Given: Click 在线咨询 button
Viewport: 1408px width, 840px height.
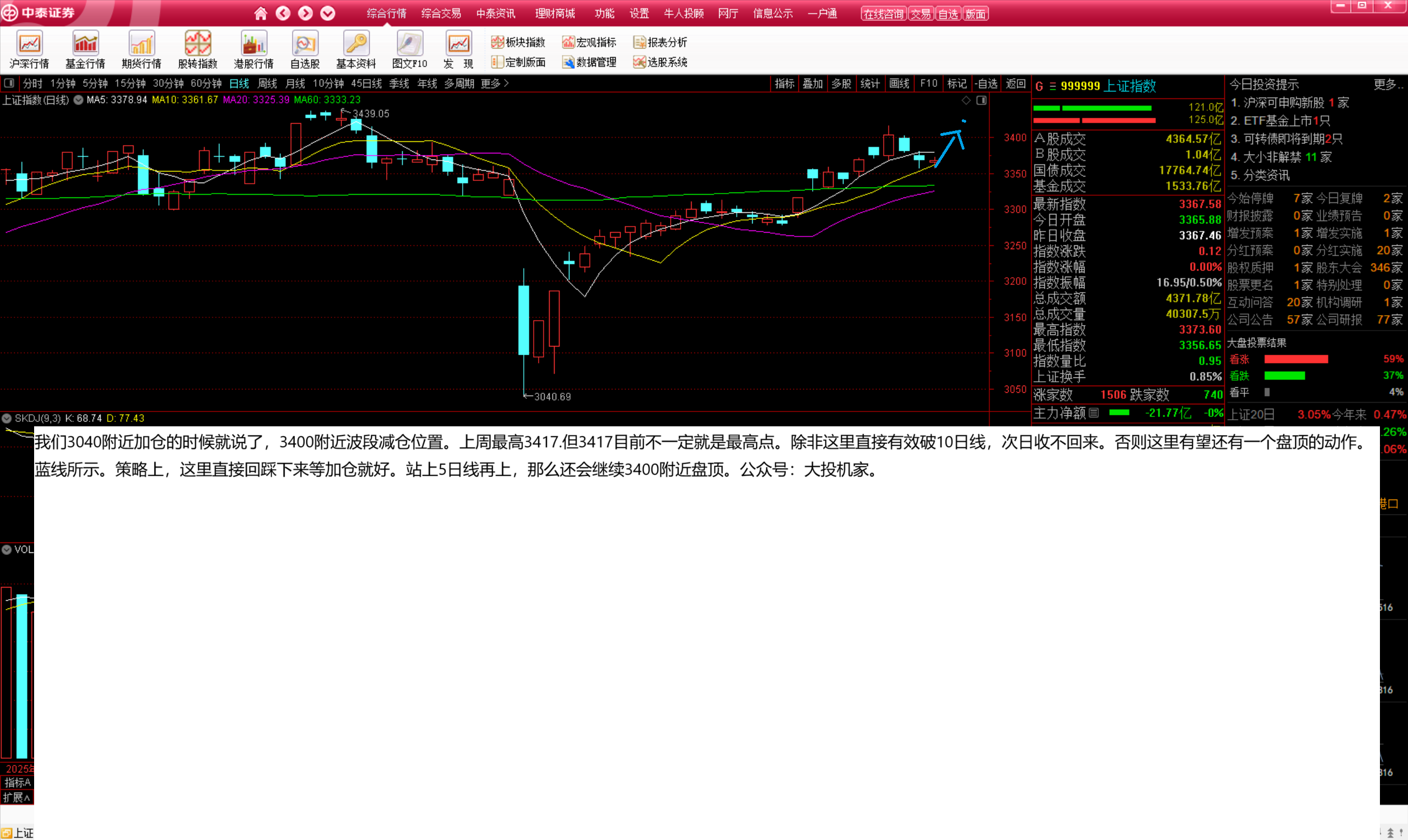Looking at the screenshot, I should [x=884, y=14].
